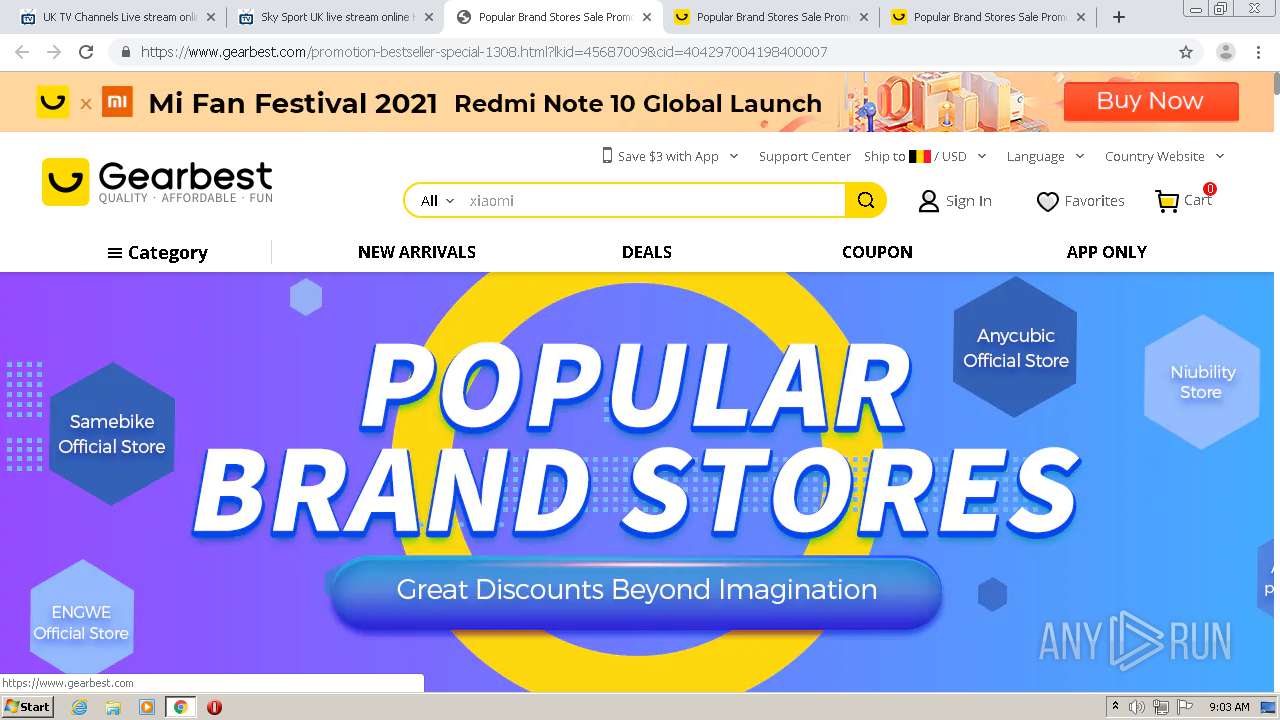
Task: Open Internet Explorer from the taskbar
Action: point(79,707)
